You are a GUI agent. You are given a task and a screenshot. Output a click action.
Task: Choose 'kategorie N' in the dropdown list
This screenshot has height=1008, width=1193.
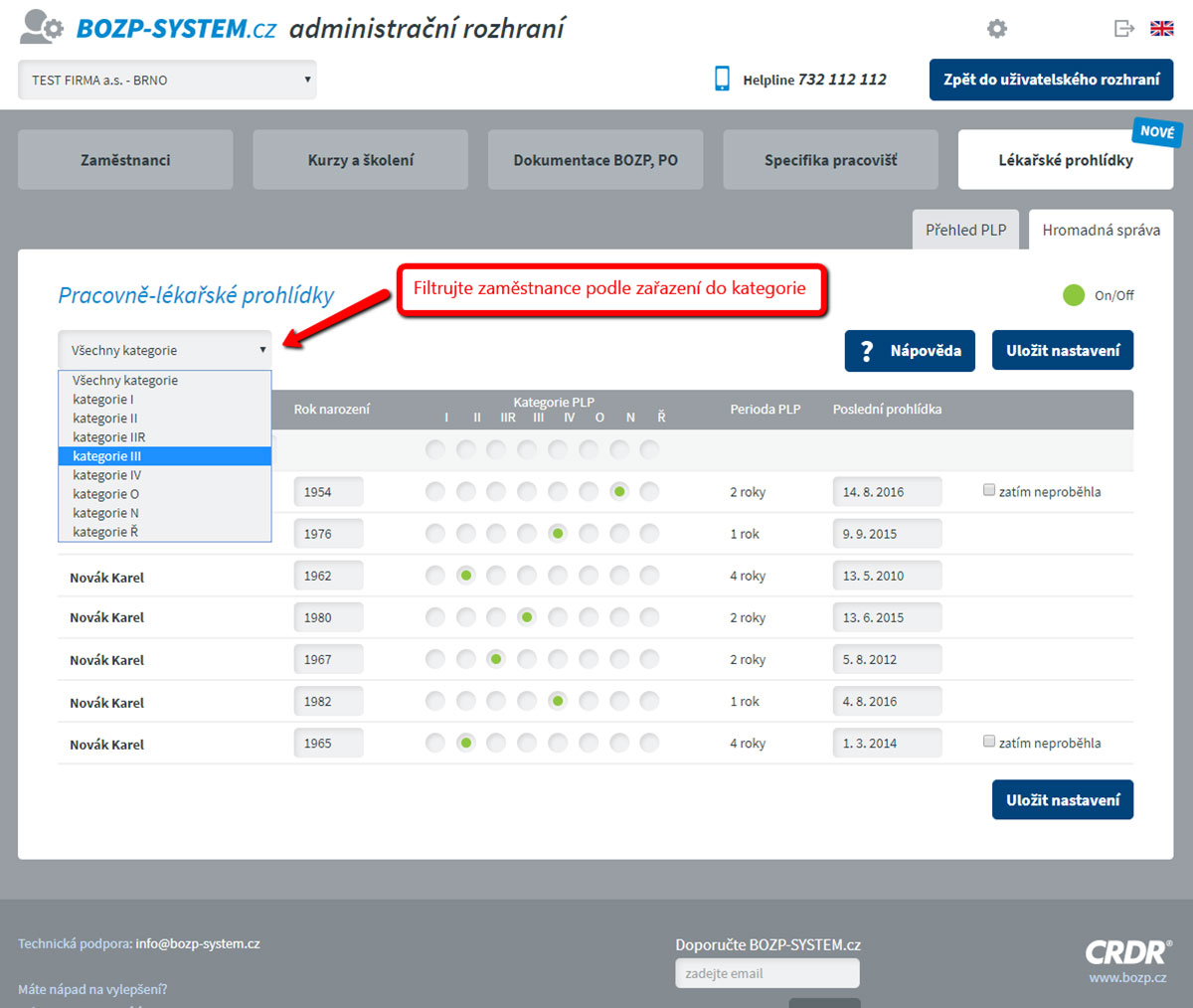[165, 513]
